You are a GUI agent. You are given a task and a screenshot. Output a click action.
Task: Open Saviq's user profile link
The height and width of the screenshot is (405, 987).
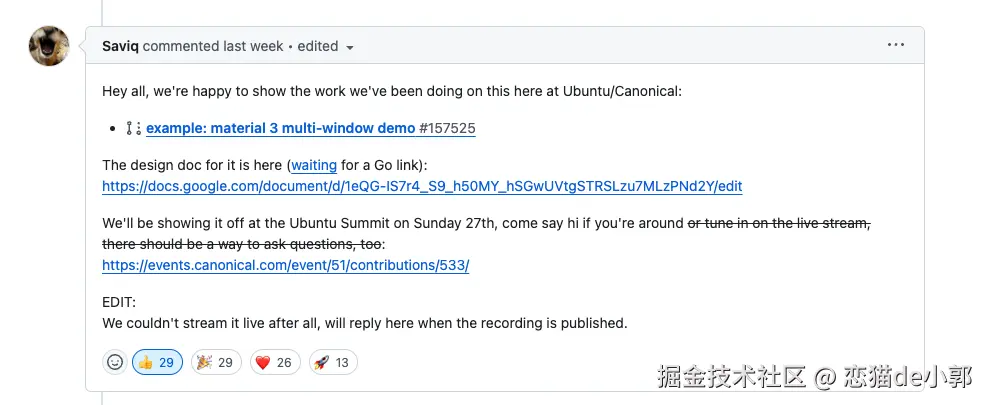point(121,46)
